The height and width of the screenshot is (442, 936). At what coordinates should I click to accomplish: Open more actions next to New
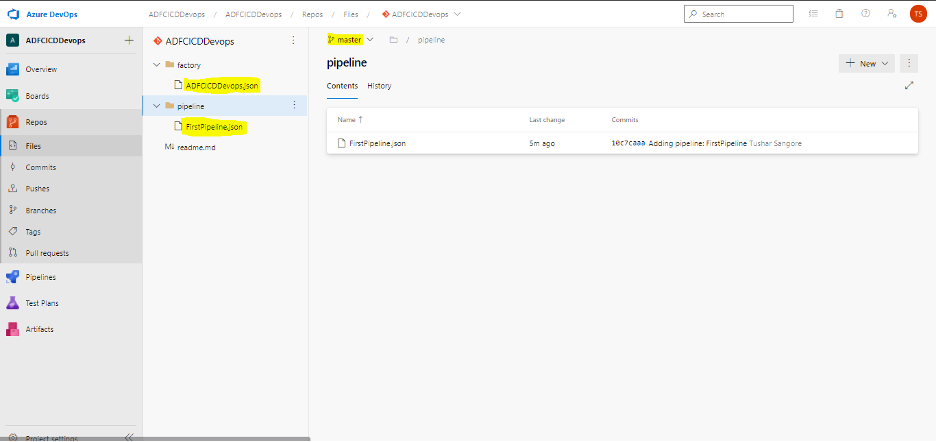coord(909,63)
